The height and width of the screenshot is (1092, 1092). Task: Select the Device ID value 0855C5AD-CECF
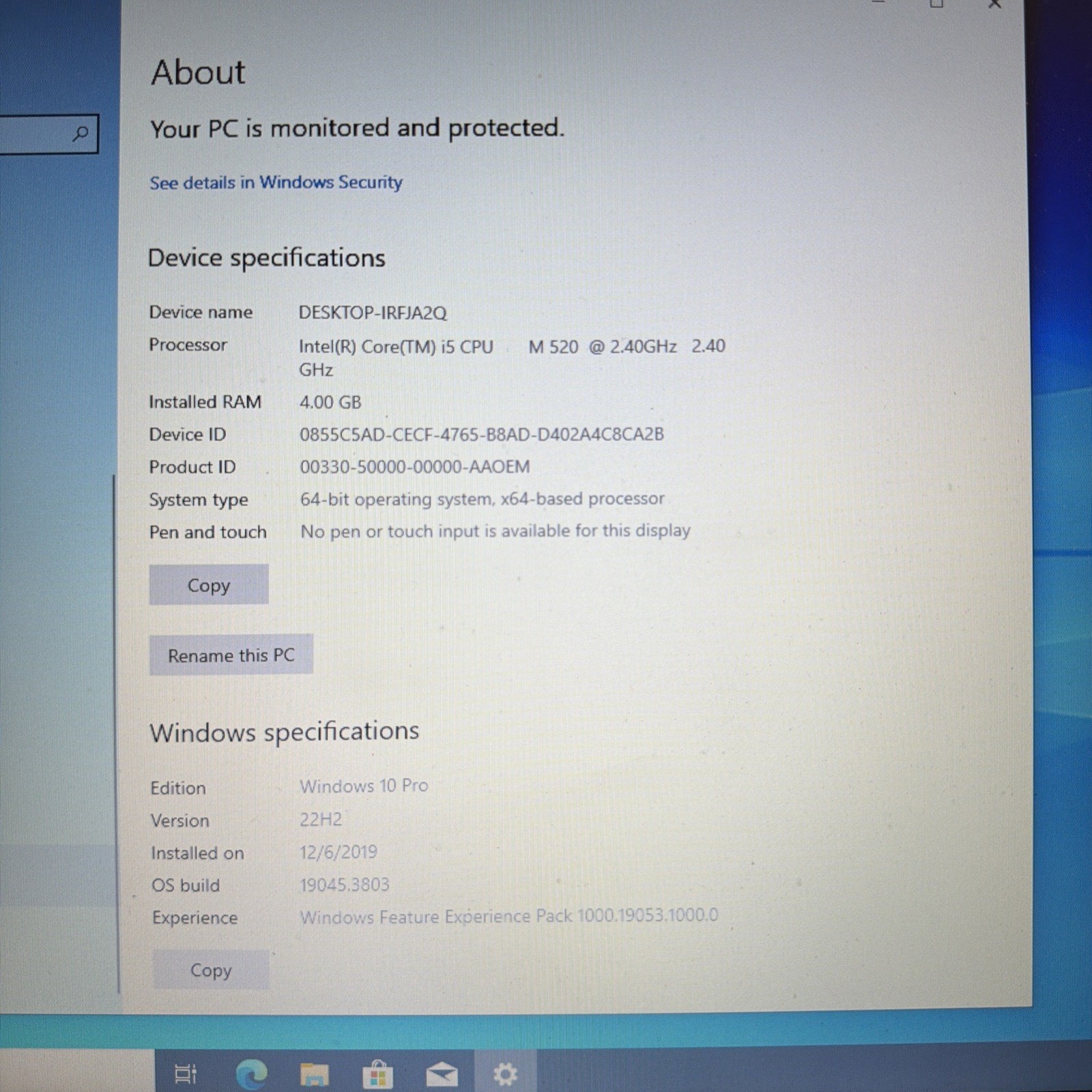pos(482,434)
